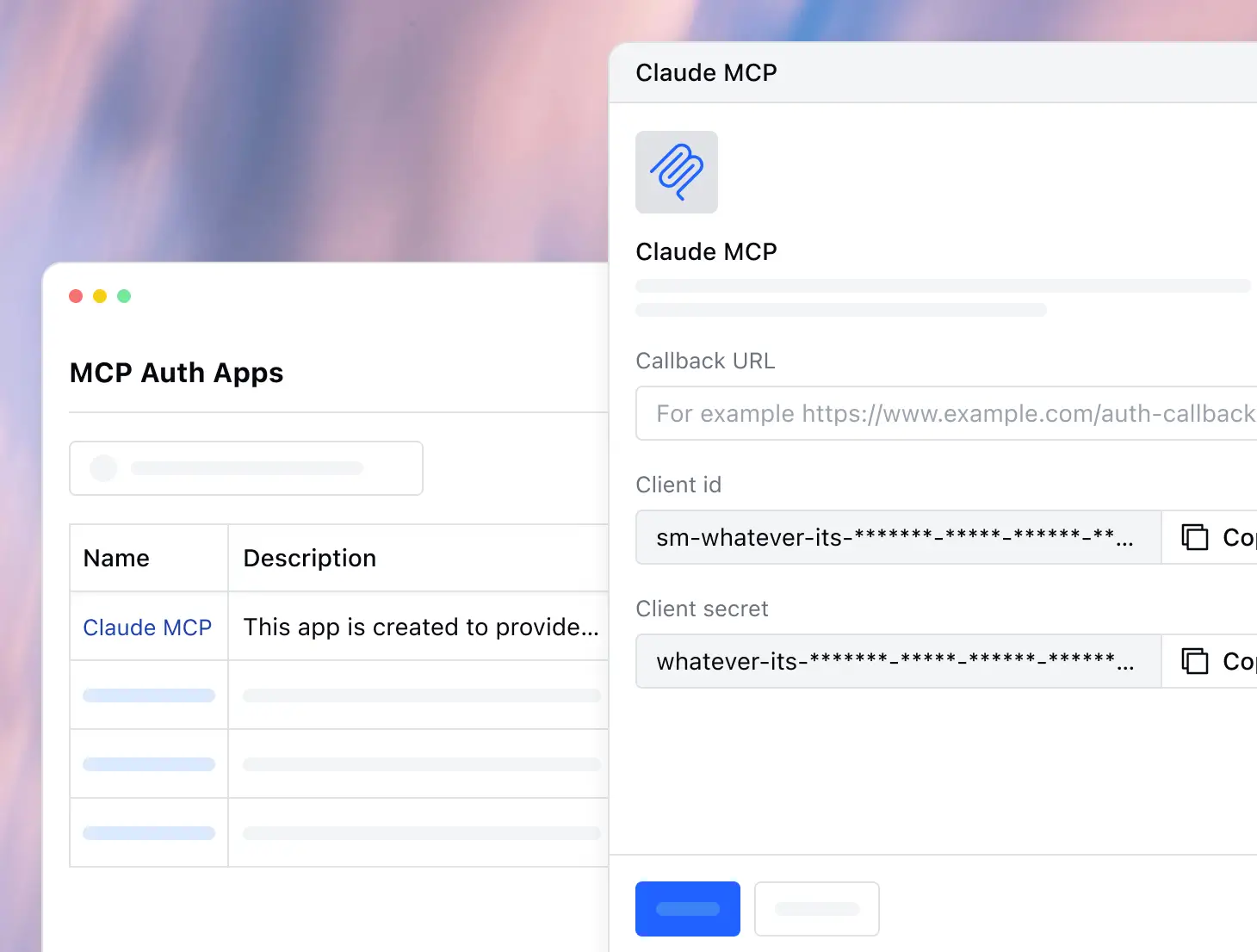The width and height of the screenshot is (1257, 952).
Task: Select the Client secret value field
Action: tap(898, 661)
